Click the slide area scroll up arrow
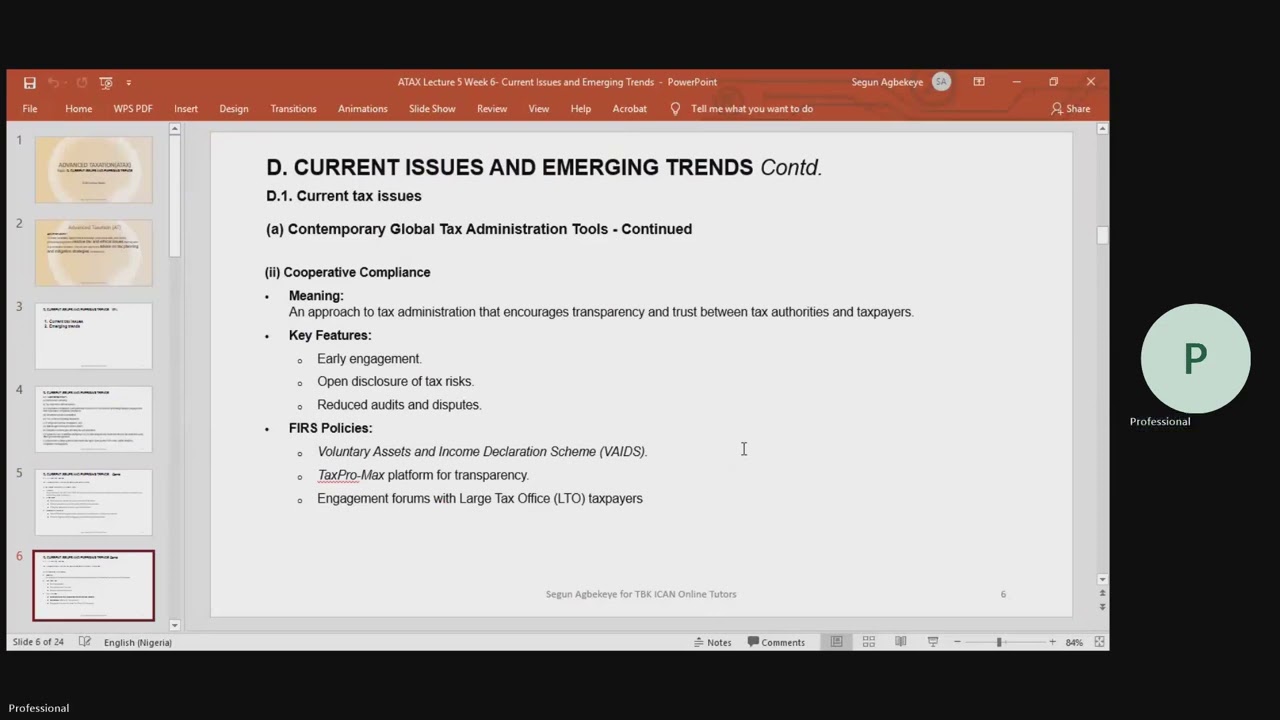1280x720 pixels. [1103, 129]
